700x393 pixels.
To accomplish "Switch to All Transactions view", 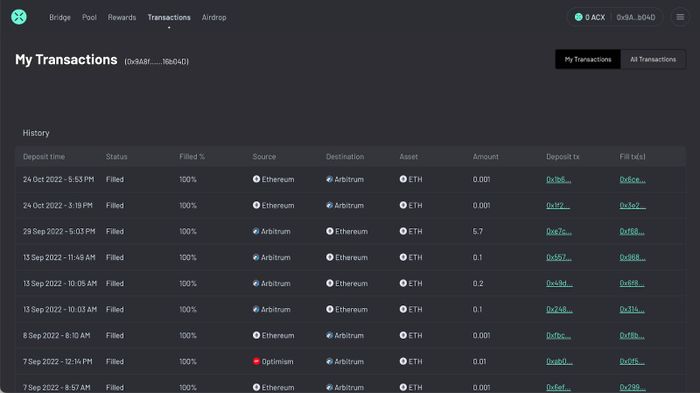I will coord(653,59).
